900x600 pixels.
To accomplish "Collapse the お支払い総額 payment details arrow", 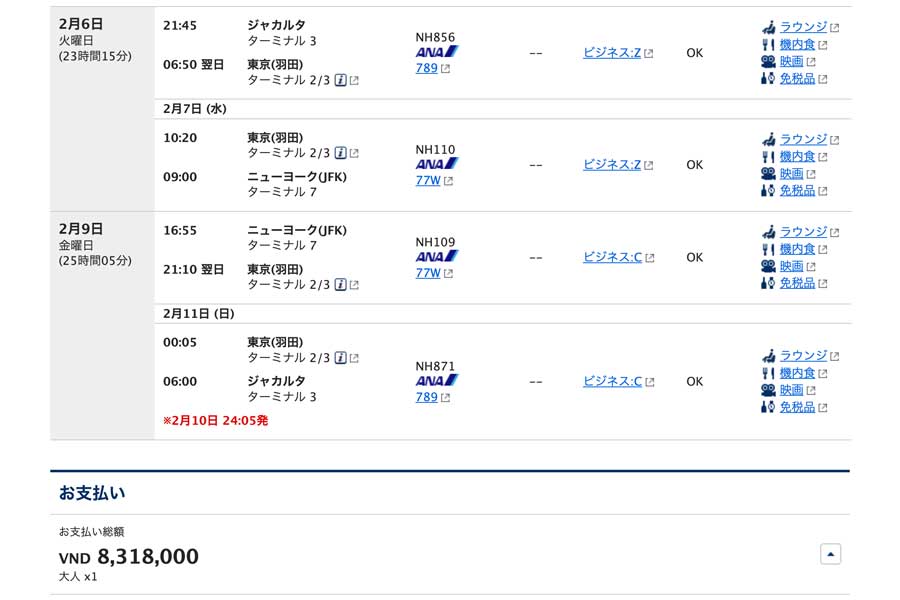I will (831, 554).
